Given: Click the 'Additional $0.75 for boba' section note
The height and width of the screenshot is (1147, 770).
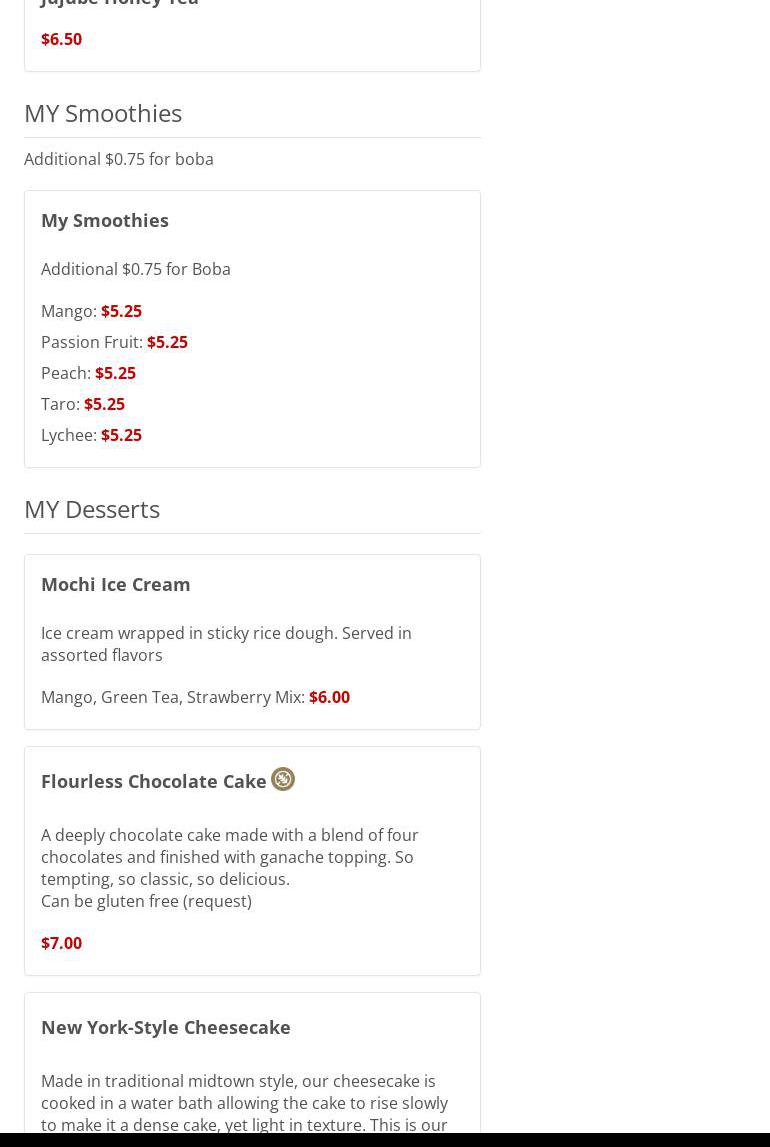Looking at the screenshot, I should (119, 159).
